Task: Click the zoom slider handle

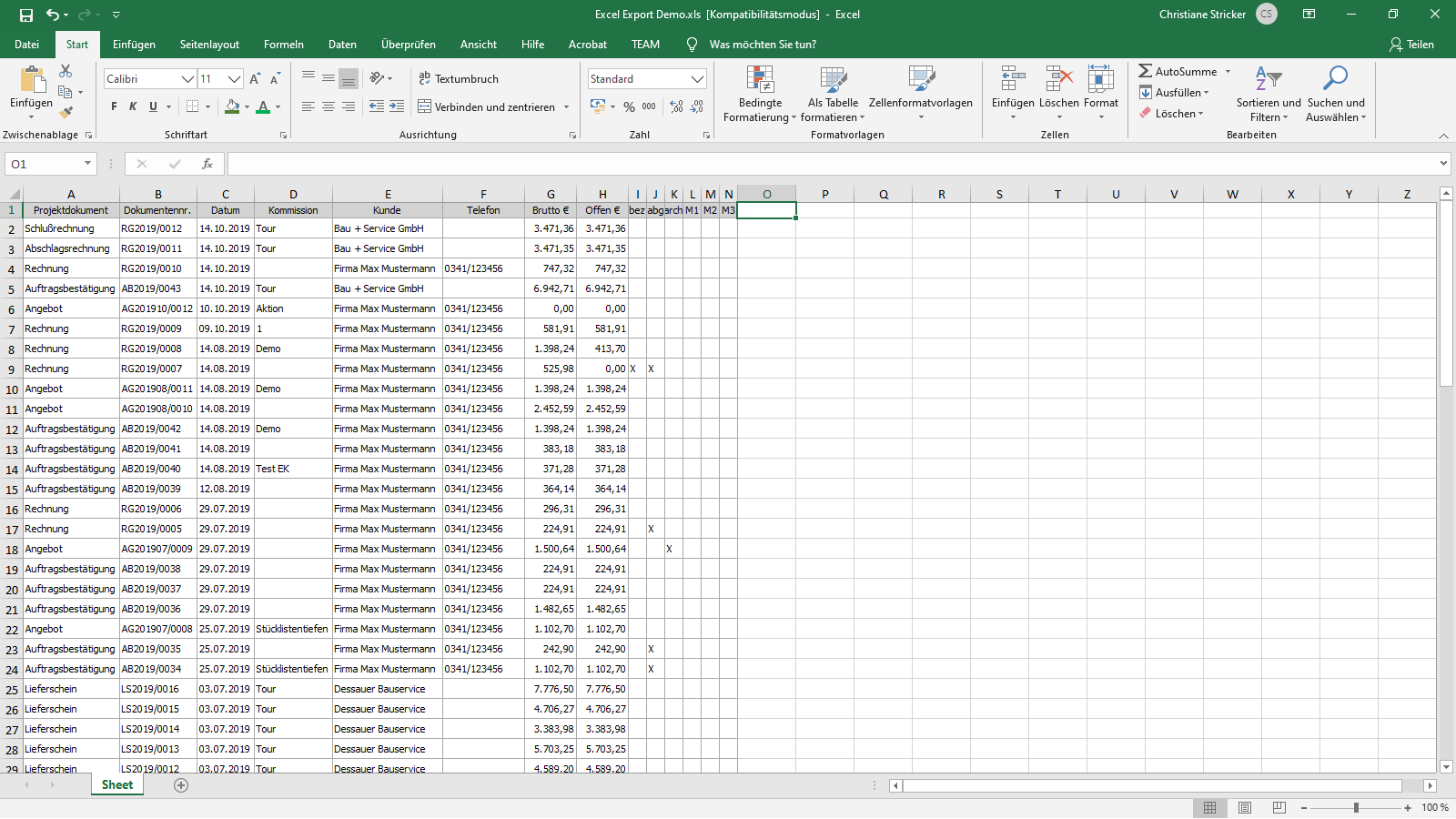Action: coord(1356,808)
